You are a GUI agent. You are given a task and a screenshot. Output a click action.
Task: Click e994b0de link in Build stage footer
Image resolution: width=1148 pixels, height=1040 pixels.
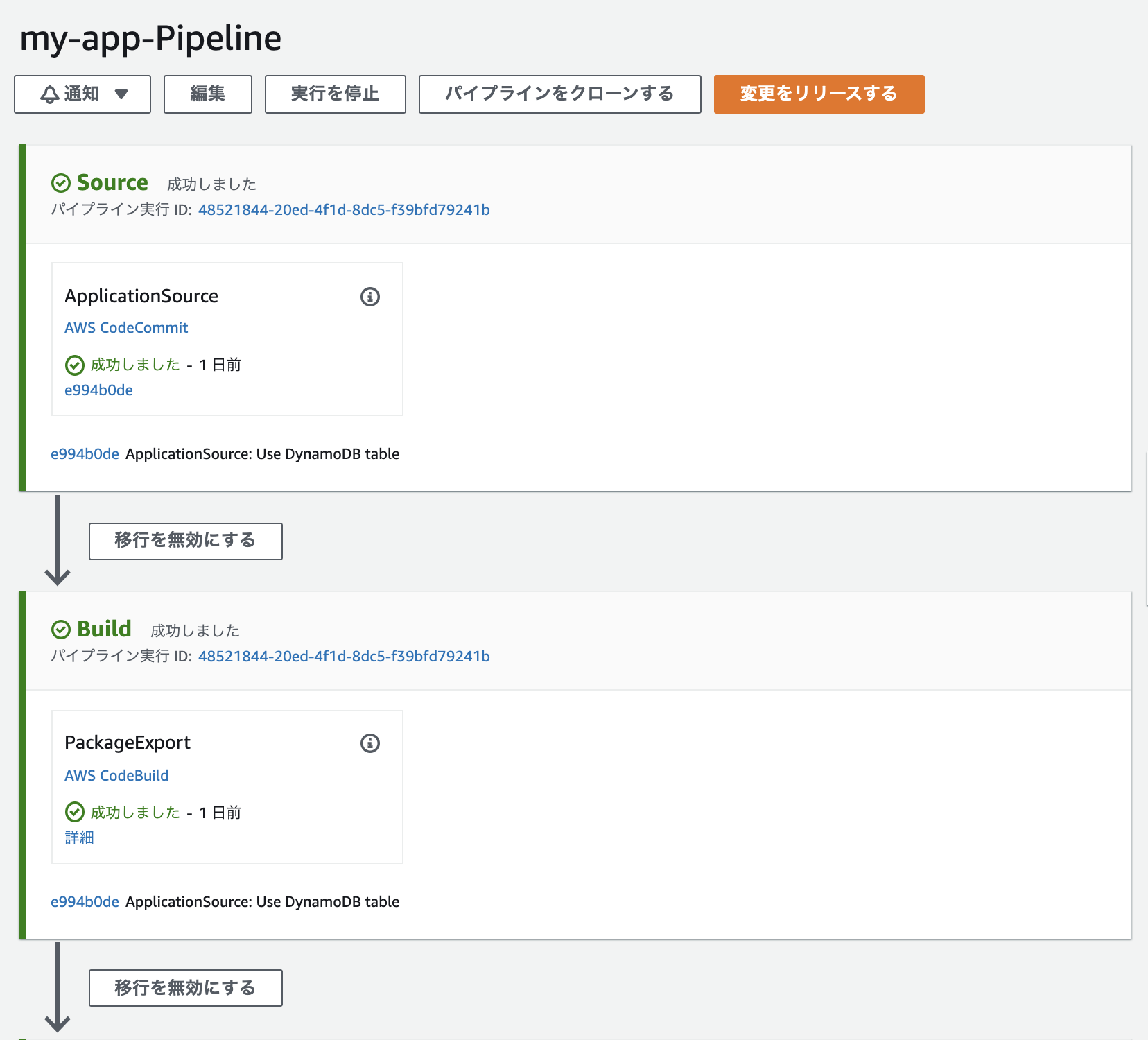click(x=85, y=902)
